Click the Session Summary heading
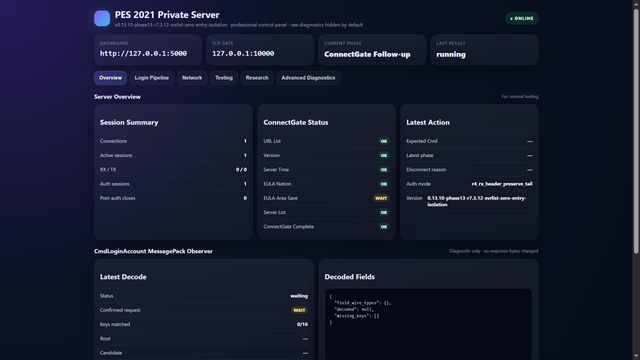Viewport: 640px width, 360px height. coord(129,122)
